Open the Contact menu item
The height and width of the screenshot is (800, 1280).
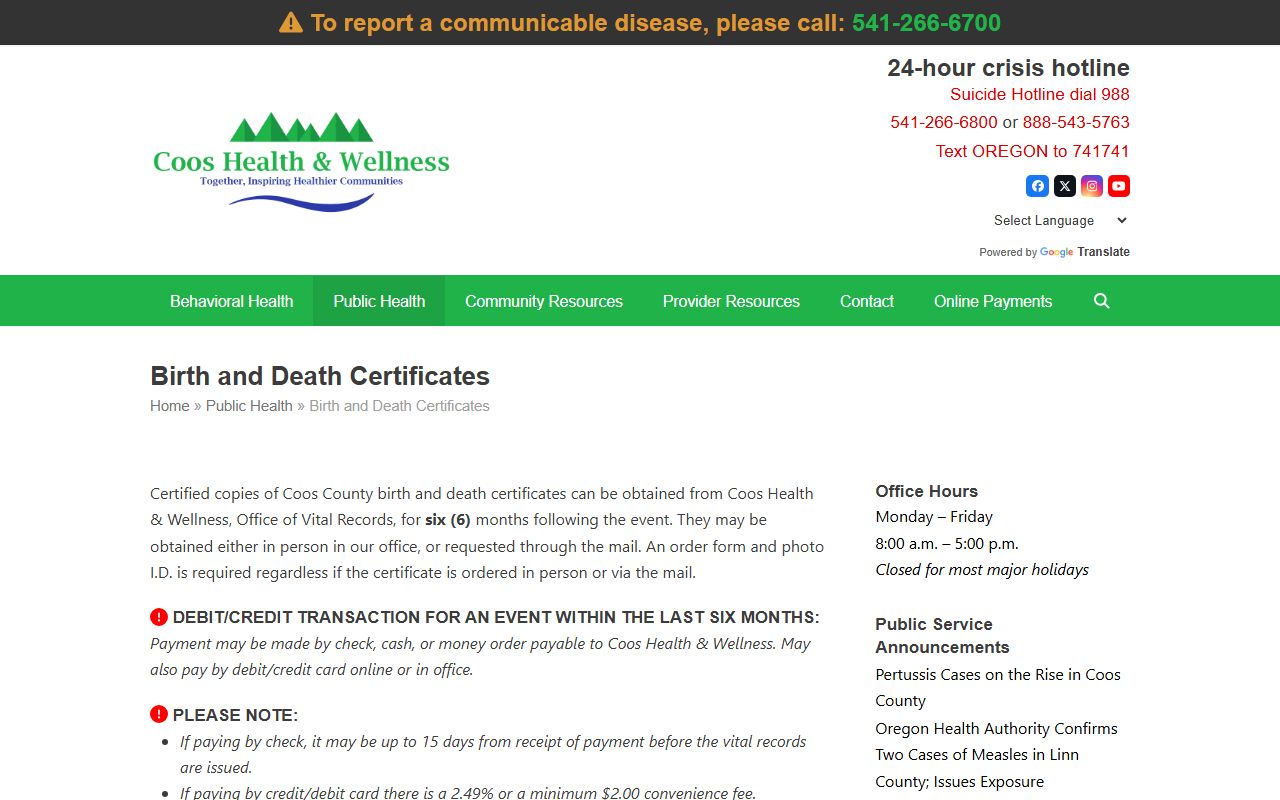coord(867,301)
